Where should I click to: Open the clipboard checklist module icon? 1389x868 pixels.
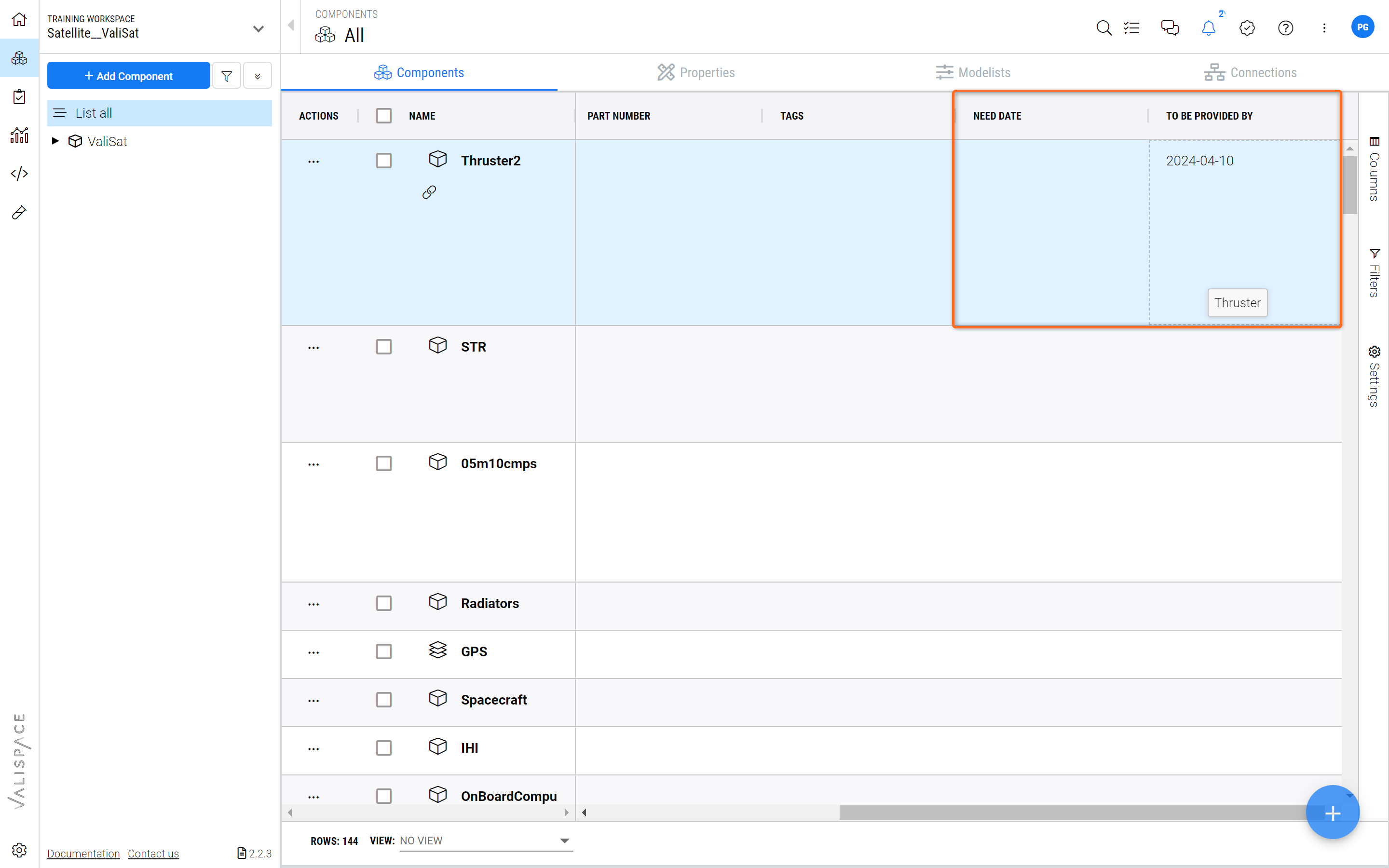click(x=19, y=96)
